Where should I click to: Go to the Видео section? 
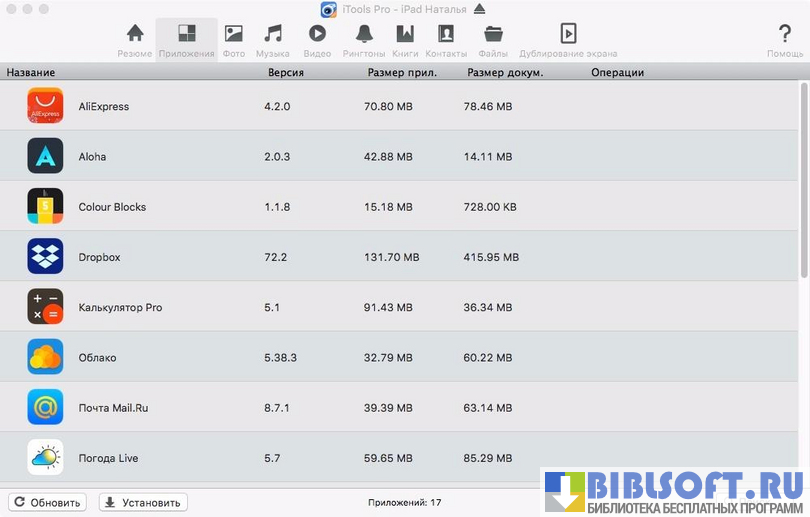pos(317,39)
